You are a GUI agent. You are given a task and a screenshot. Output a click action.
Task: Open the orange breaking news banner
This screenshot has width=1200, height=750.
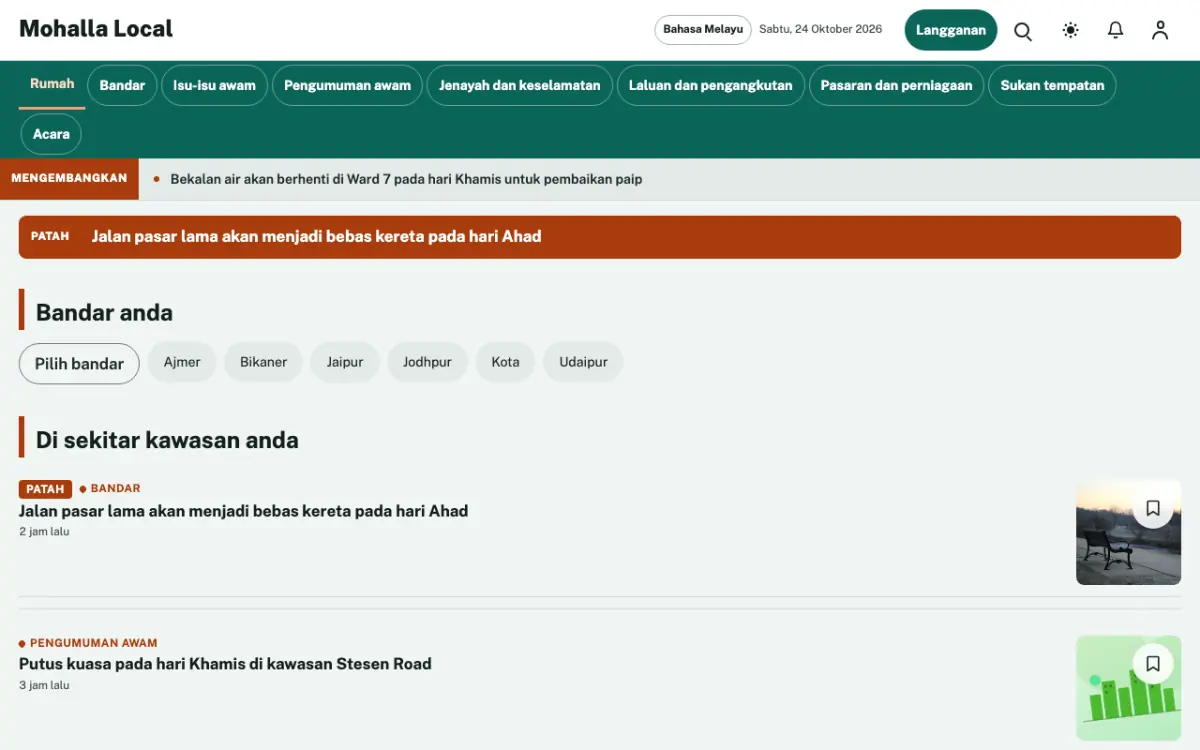[600, 237]
